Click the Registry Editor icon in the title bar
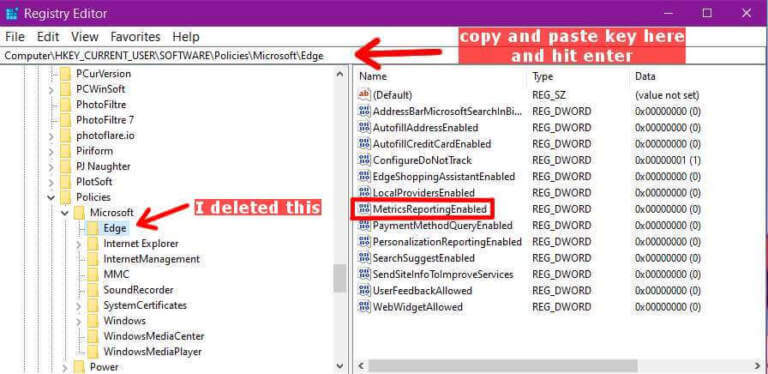Image resolution: width=768 pixels, height=374 pixels. [12, 13]
